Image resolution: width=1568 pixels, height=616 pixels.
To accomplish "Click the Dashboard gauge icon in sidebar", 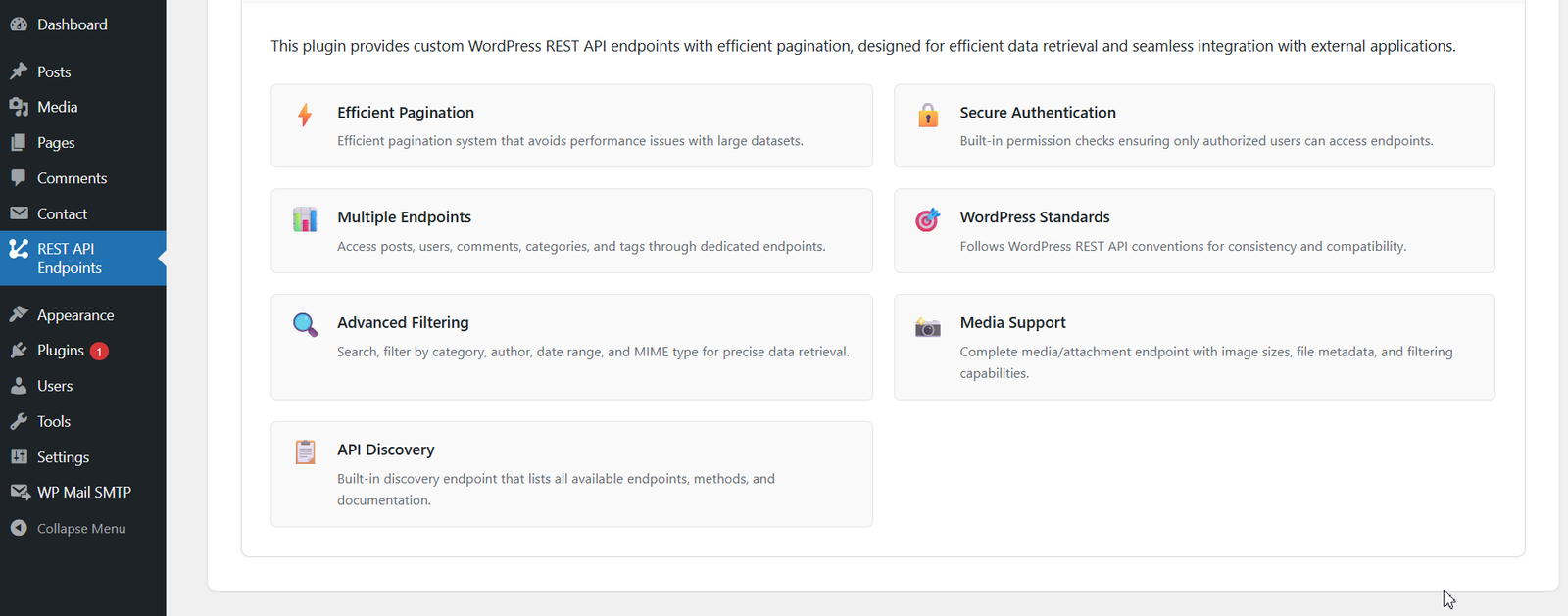I will pos(19,24).
